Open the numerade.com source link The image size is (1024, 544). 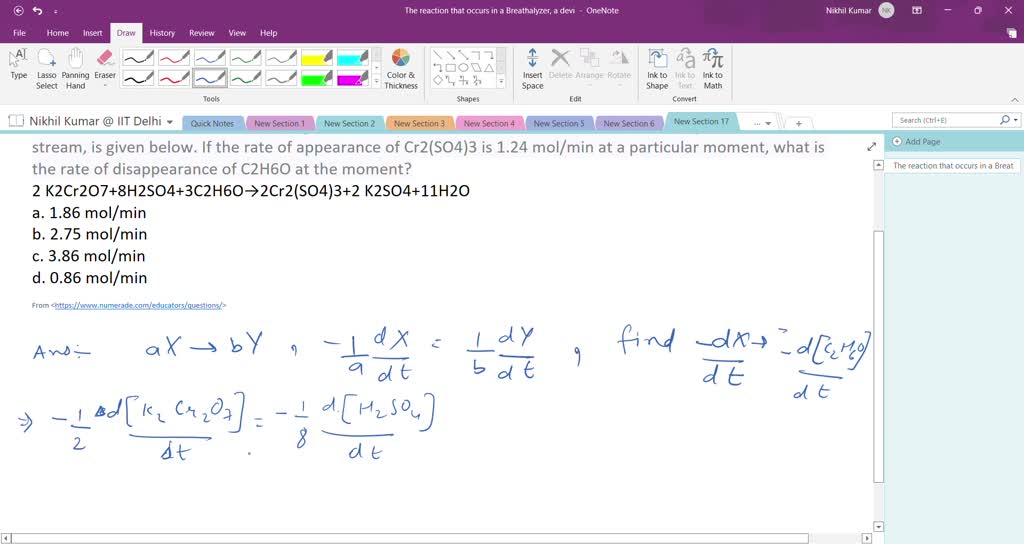click(x=139, y=305)
